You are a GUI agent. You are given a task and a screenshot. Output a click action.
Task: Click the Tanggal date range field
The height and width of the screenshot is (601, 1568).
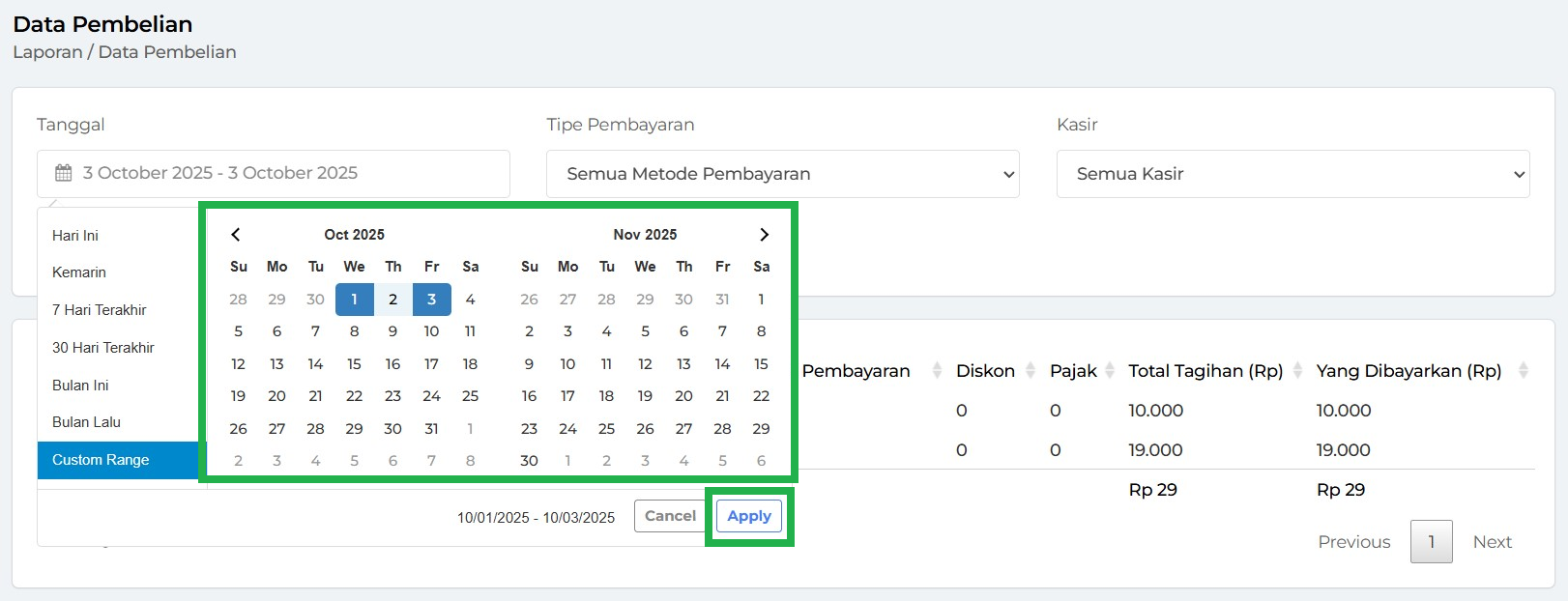pyautogui.click(x=273, y=174)
